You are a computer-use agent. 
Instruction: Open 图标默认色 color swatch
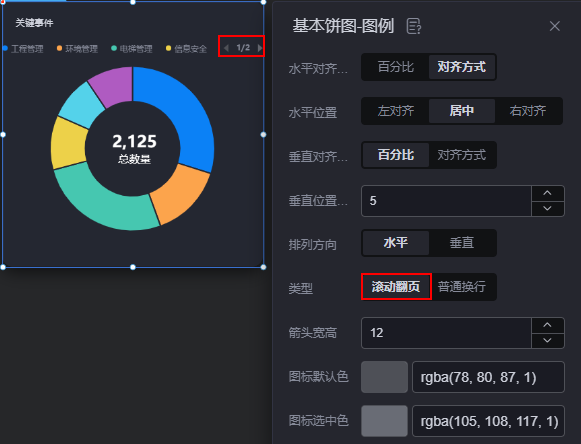384,377
